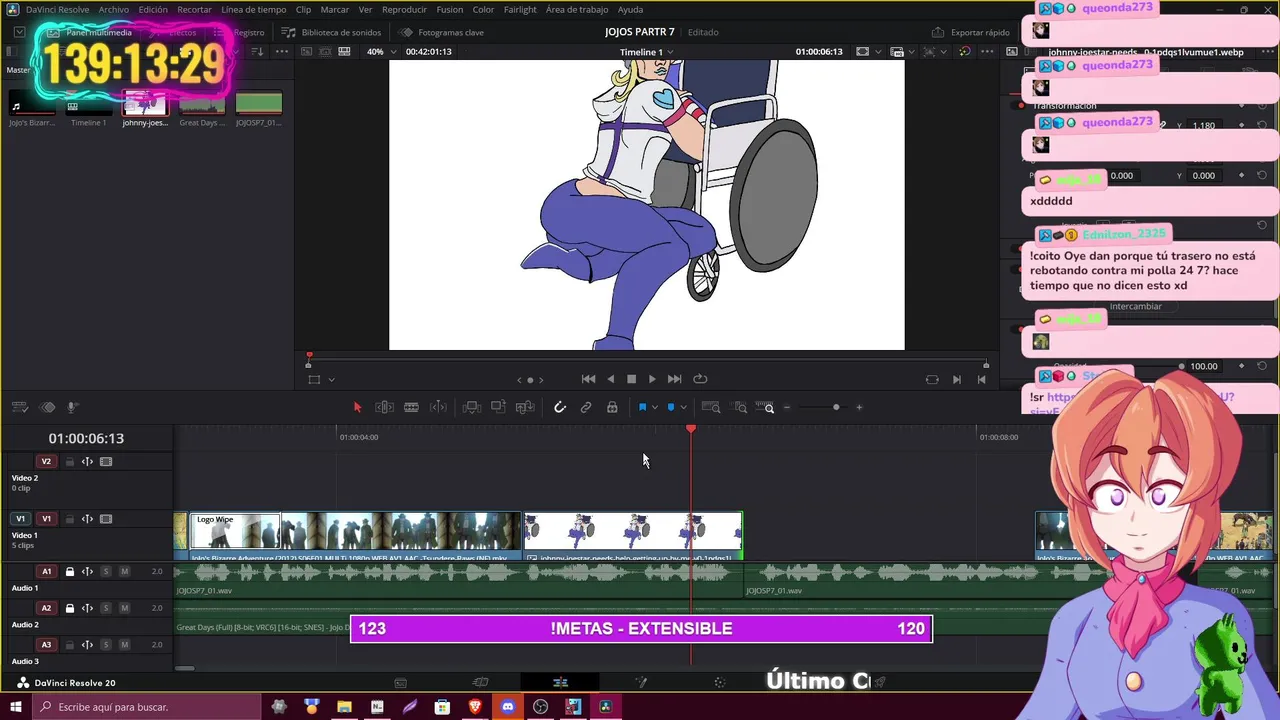Click the V1 source patch button
Screen dimensions: 1280x720
20,519
